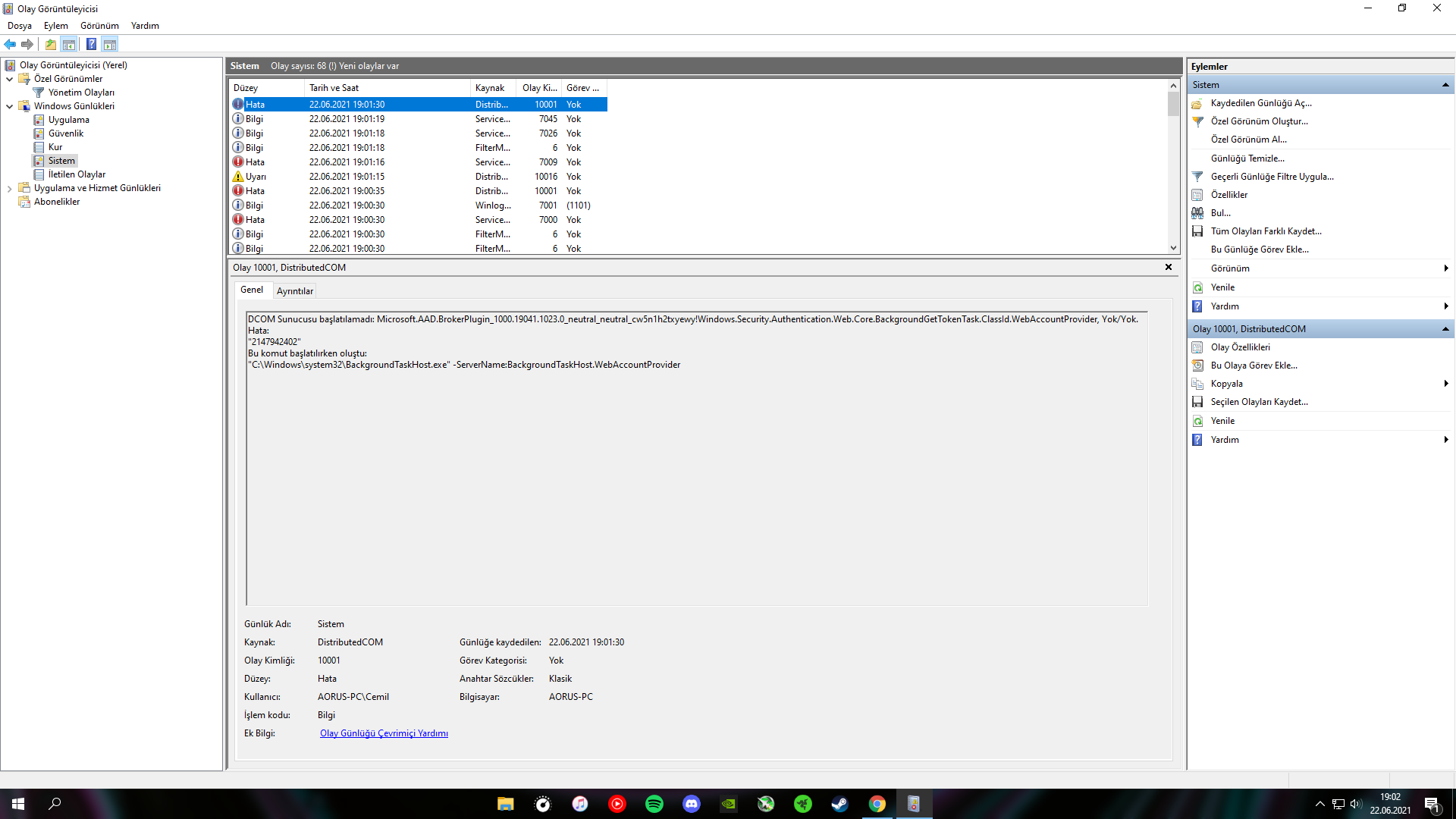Open Geçerli Günlüğe Filtre Uygula filter action
Image resolution: width=1456 pixels, height=819 pixels.
[1272, 177]
